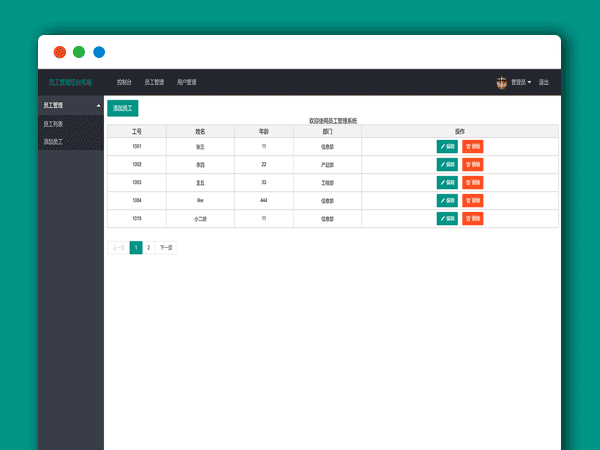Select 添加员工 in the left sidebar
The image size is (600, 450).
click(x=53, y=142)
